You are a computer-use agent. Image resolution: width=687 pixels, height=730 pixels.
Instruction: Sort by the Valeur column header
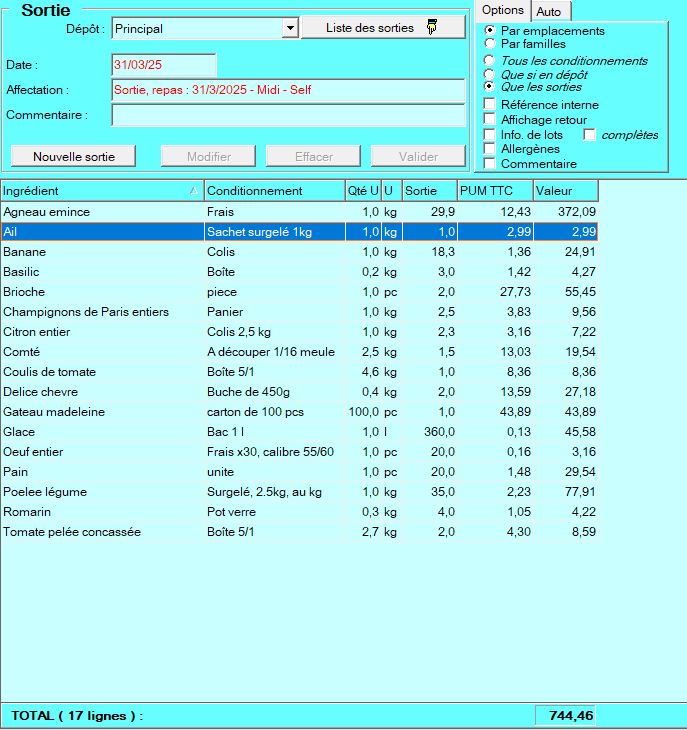565,191
